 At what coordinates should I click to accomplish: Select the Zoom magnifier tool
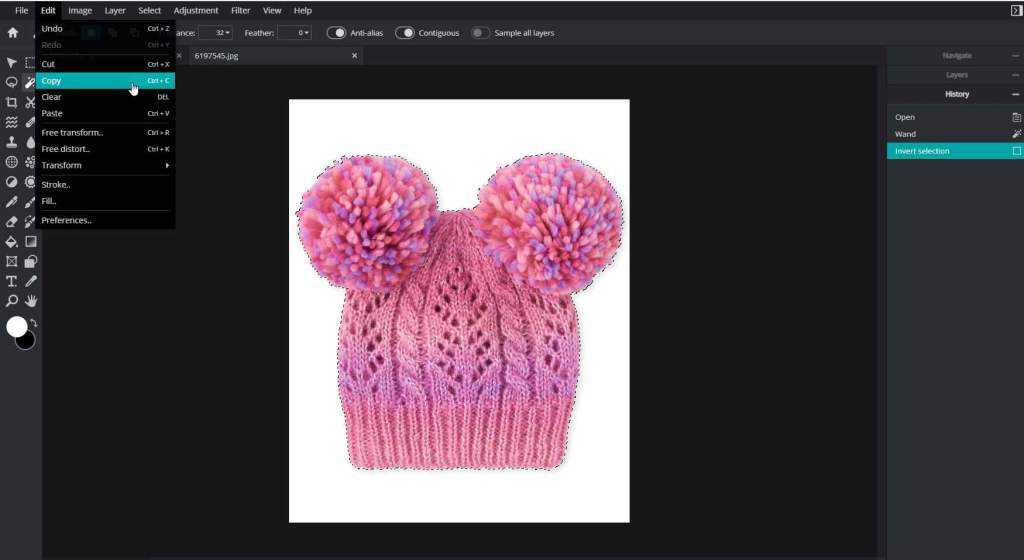pyautogui.click(x=11, y=301)
